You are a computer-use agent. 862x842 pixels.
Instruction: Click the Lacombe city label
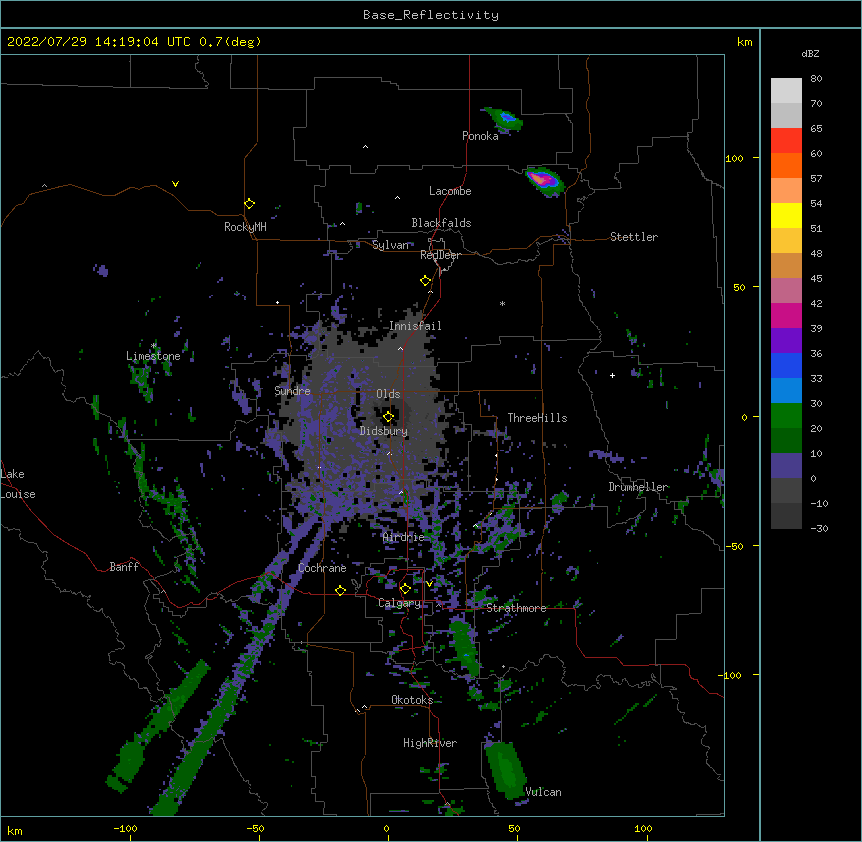(x=450, y=191)
